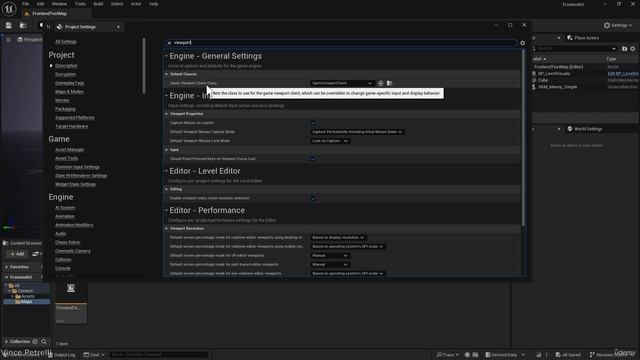Open the Help menu
The height and width of the screenshot is (360, 640).
point(153,4)
